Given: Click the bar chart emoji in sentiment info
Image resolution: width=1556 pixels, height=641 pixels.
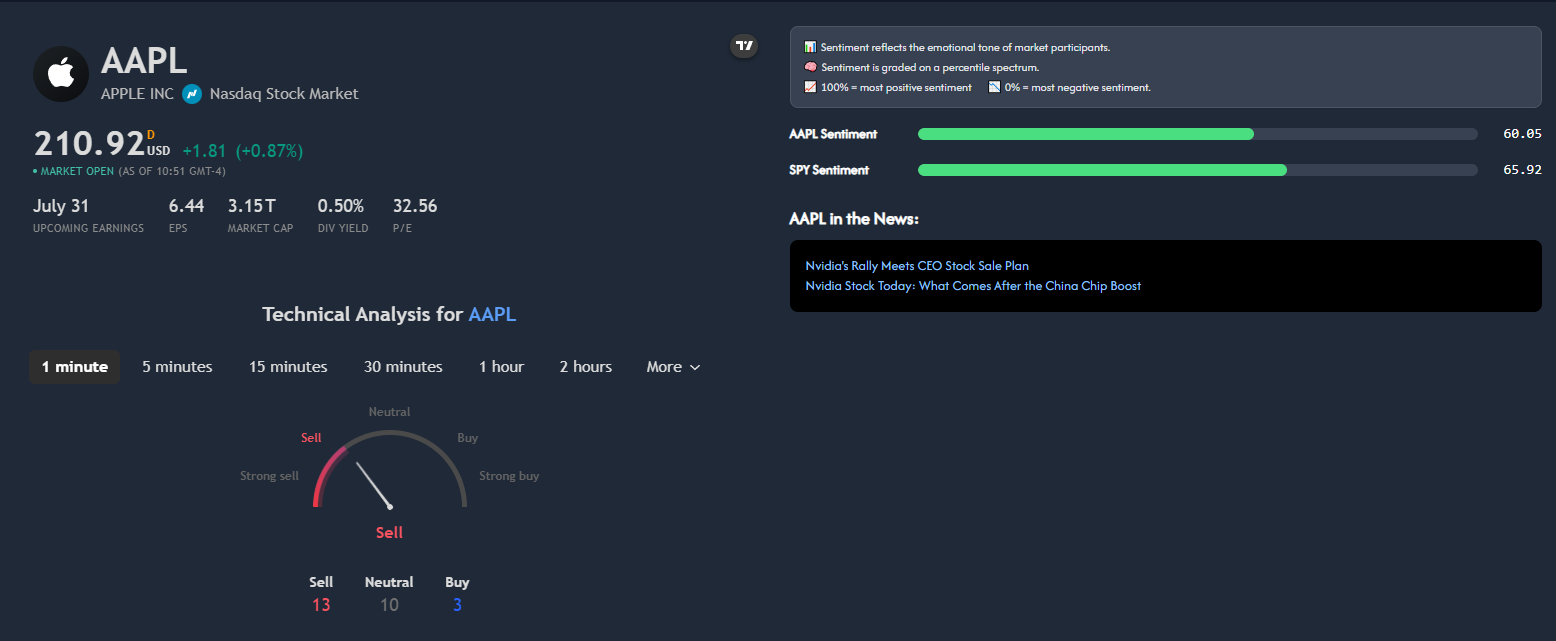Looking at the screenshot, I should (810, 47).
